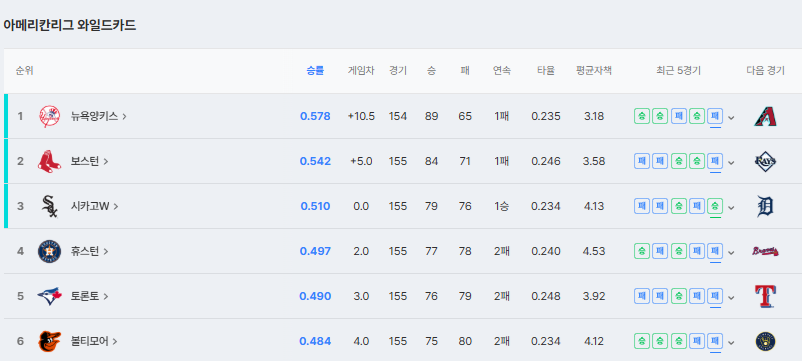
Task: Click the 아메리칸리그 와일드카드 heading
Action: click(x=70, y=25)
